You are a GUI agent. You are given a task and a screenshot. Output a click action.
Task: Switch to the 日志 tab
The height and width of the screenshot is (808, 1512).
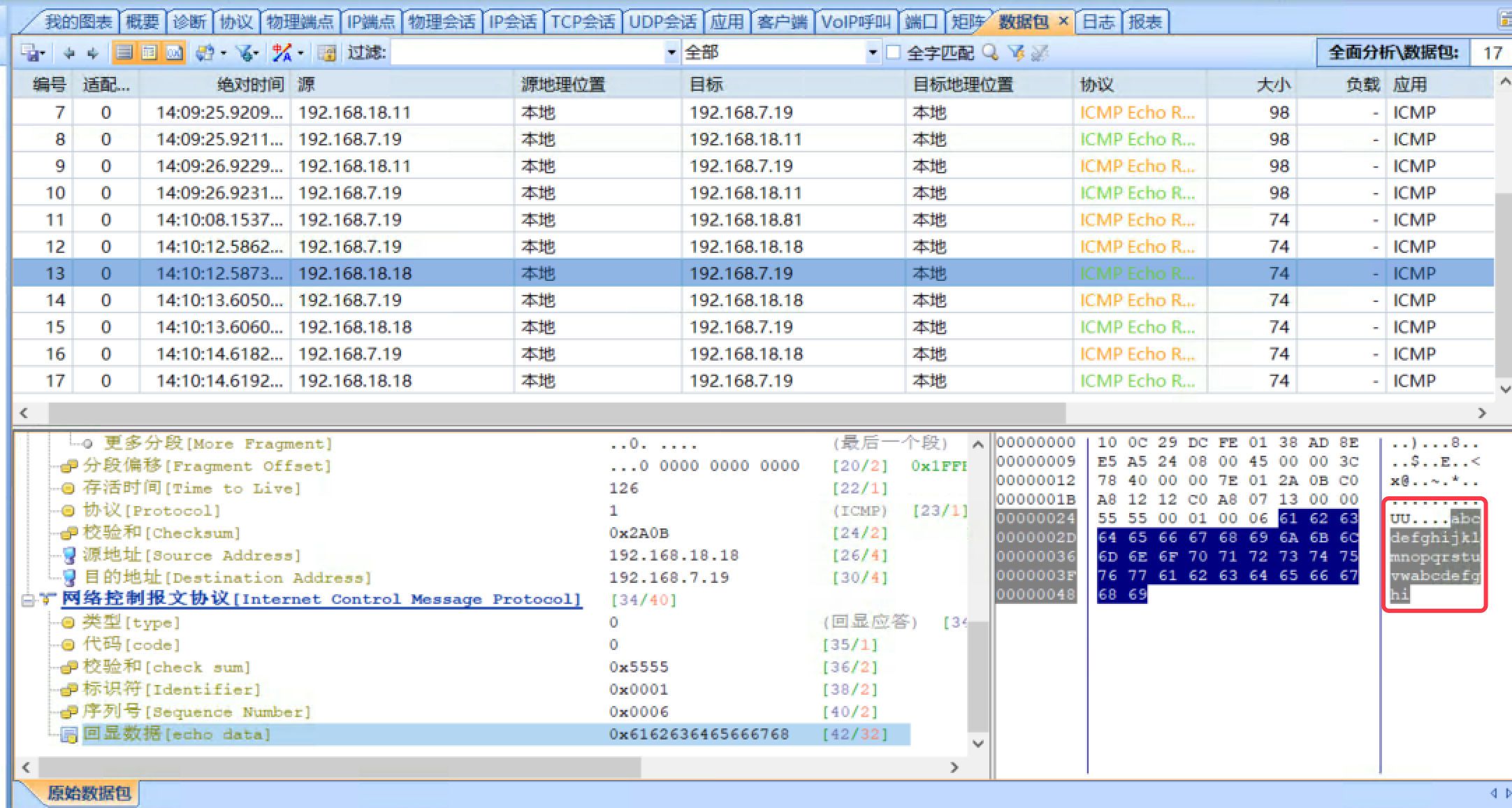click(1098, 22)
